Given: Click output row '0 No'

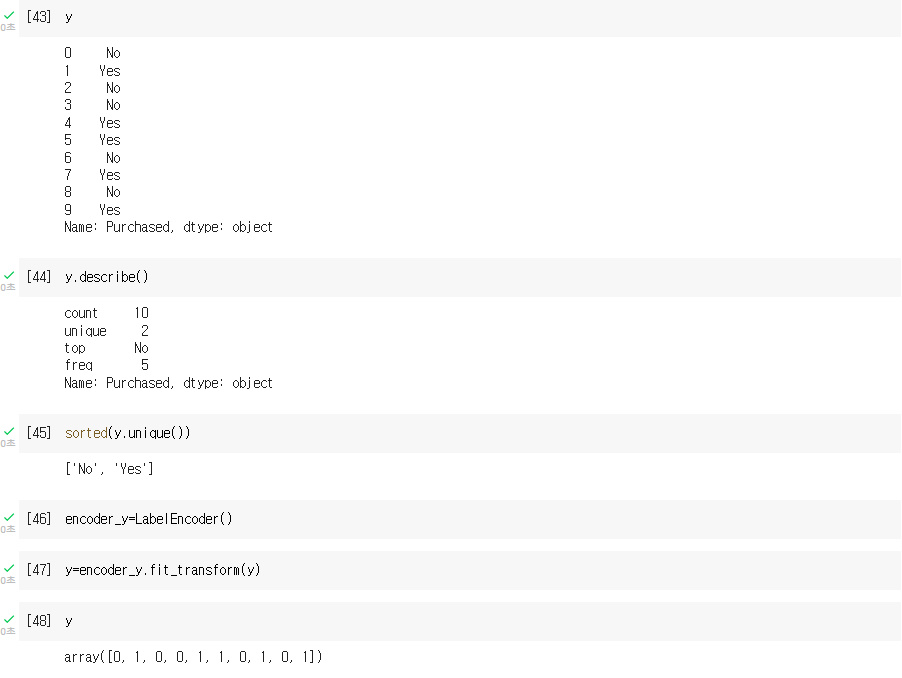Looking at the screenshot, I should 92,53.
